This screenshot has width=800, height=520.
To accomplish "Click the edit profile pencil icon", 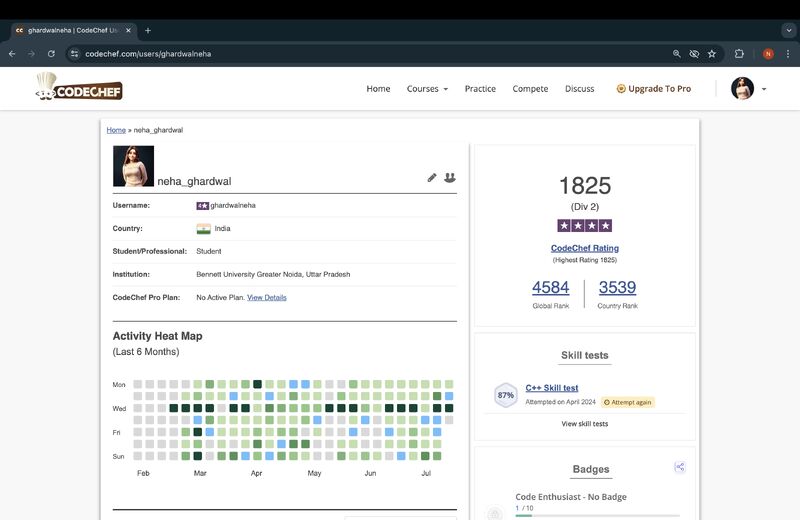I will point(432,177).
